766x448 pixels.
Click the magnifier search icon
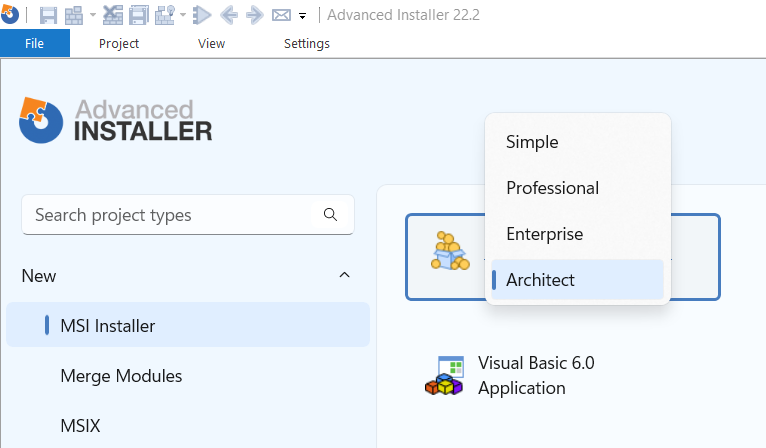(330, 214)
